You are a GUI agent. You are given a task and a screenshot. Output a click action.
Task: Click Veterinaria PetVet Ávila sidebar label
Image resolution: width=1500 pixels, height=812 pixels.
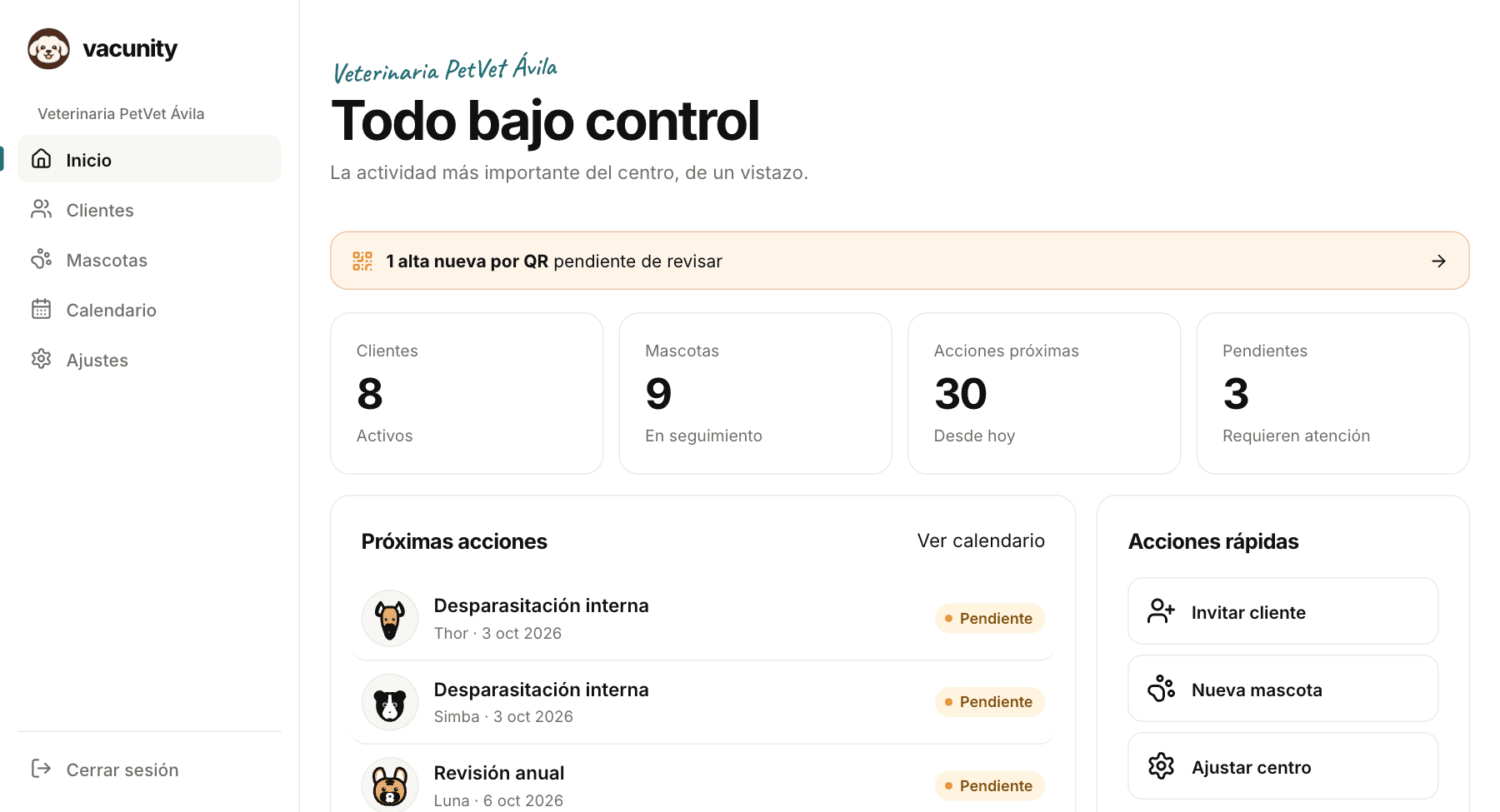coord(121,113)
